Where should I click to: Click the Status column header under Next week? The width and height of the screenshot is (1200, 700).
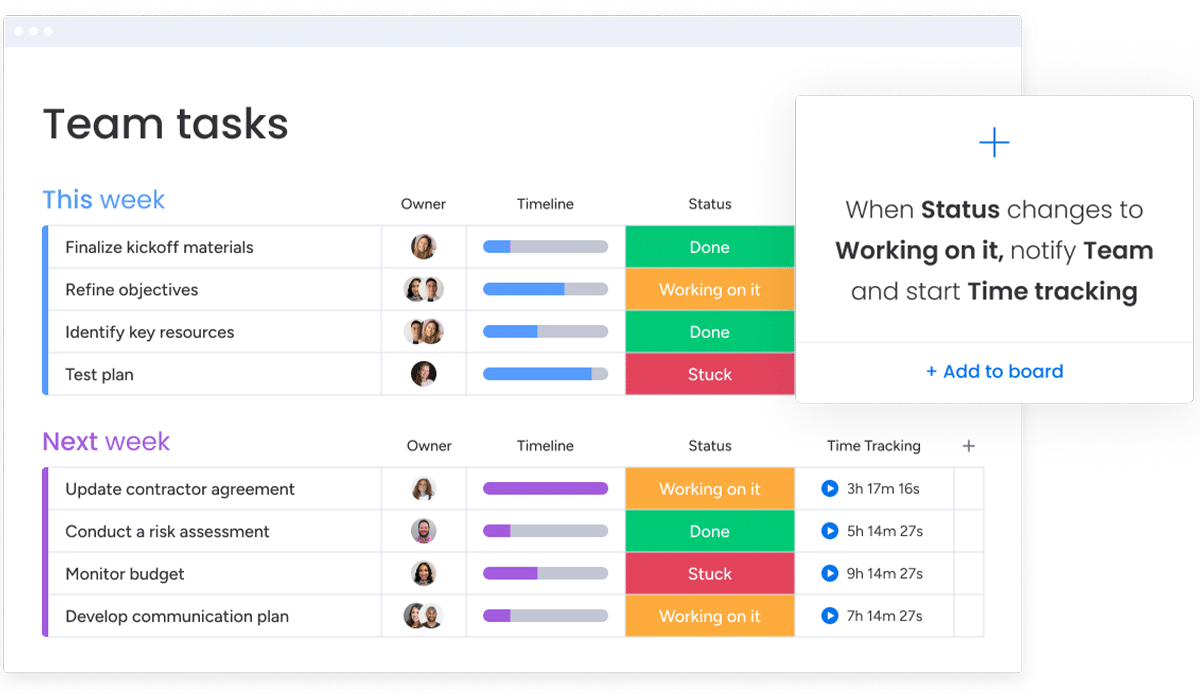coord(710,446)
